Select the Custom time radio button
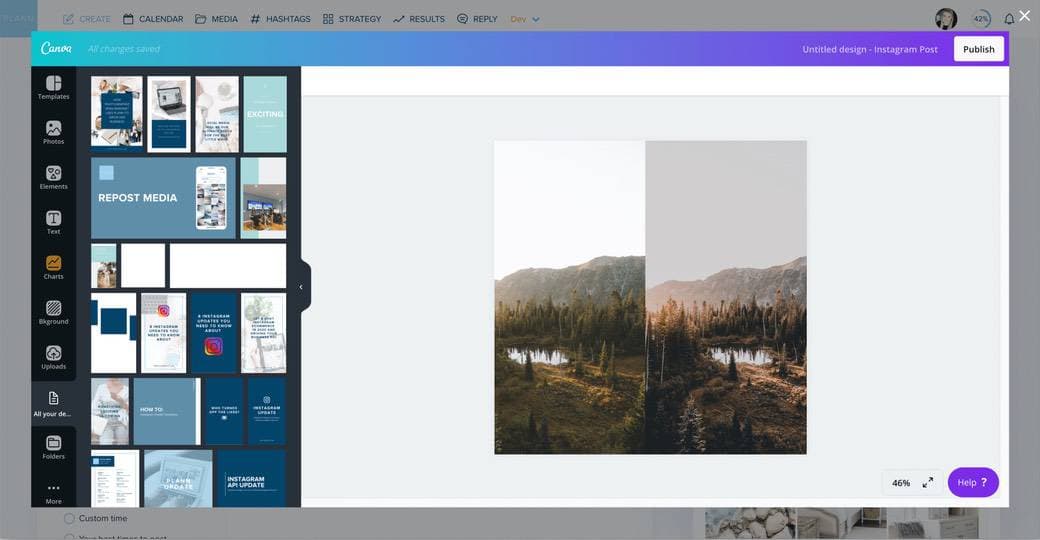 point(69,518)
